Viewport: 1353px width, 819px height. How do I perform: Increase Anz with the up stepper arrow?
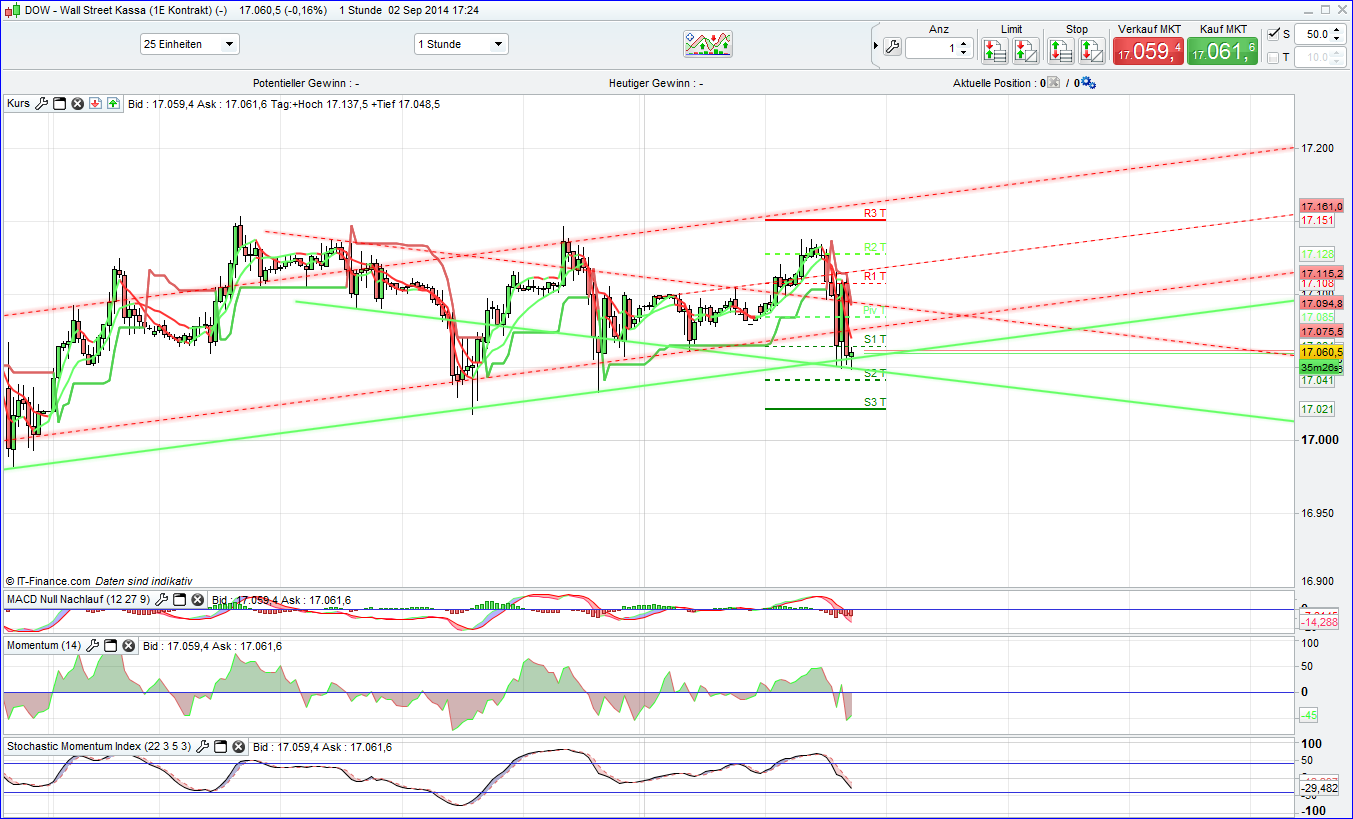pos(963,40)
